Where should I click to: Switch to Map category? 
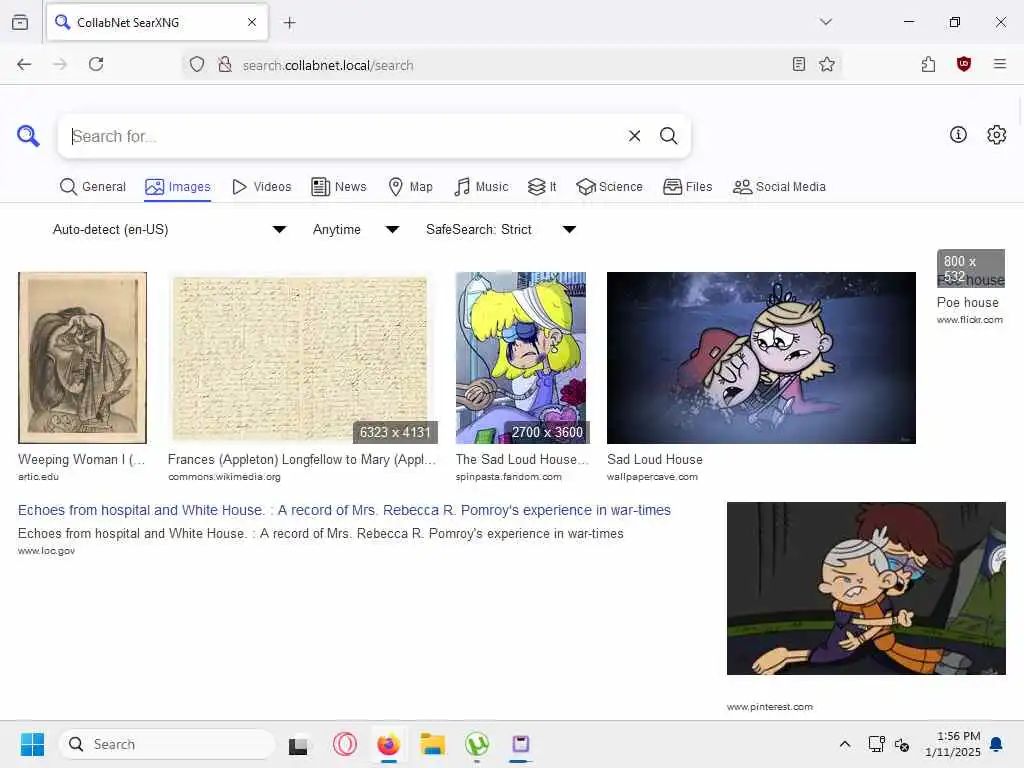410,187
